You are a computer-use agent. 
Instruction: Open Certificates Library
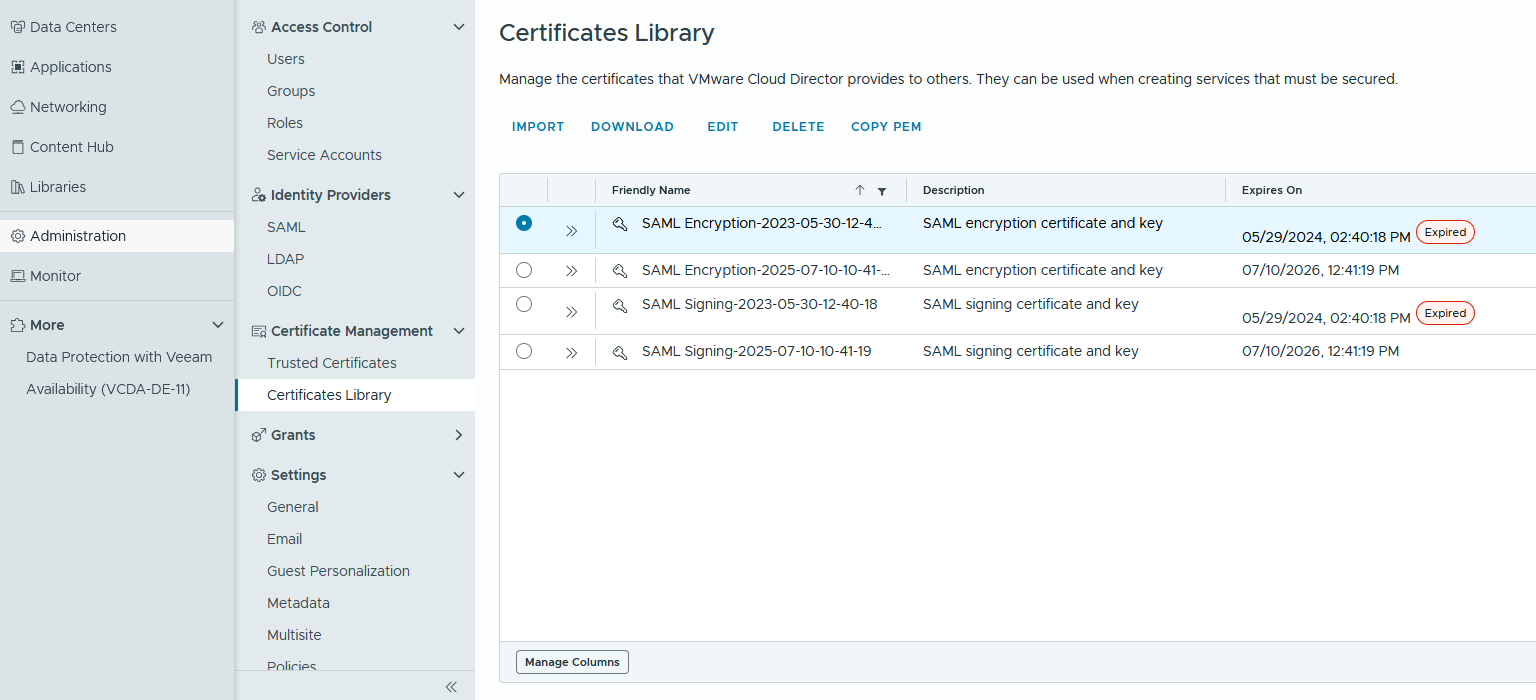point(329,395)
